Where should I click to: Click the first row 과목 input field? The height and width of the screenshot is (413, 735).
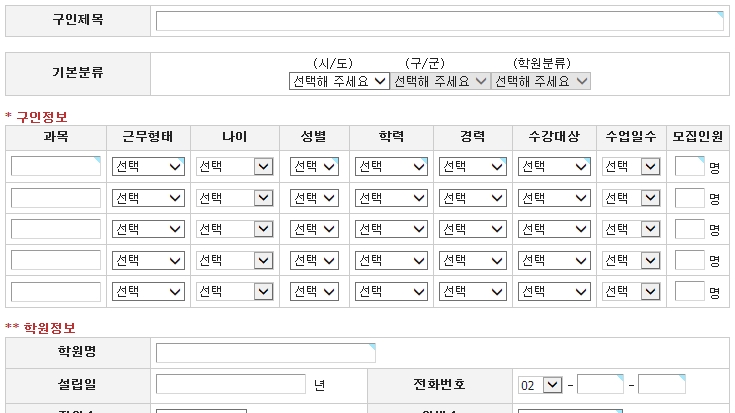tap(56, 166)
